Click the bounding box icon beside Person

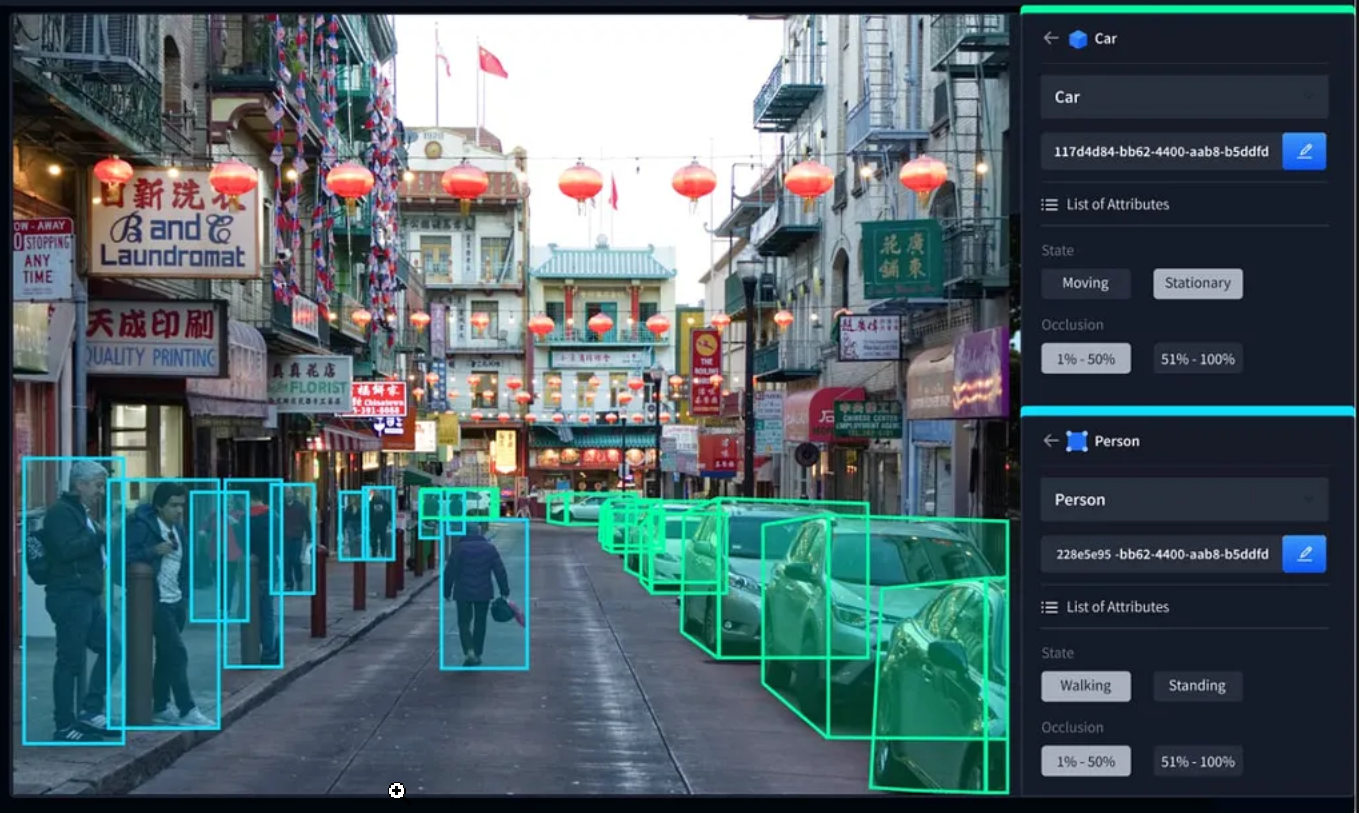1077,441
